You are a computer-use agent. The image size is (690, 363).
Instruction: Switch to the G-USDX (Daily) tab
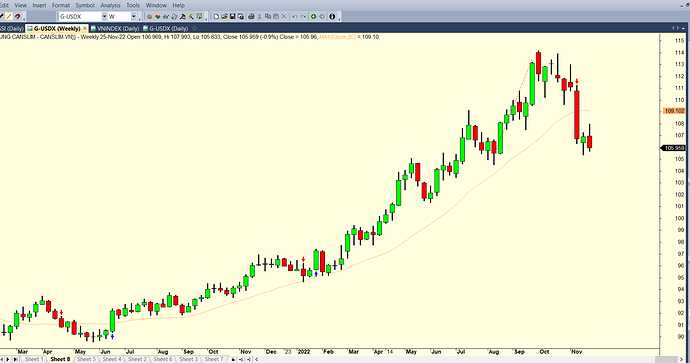(165, 28)
